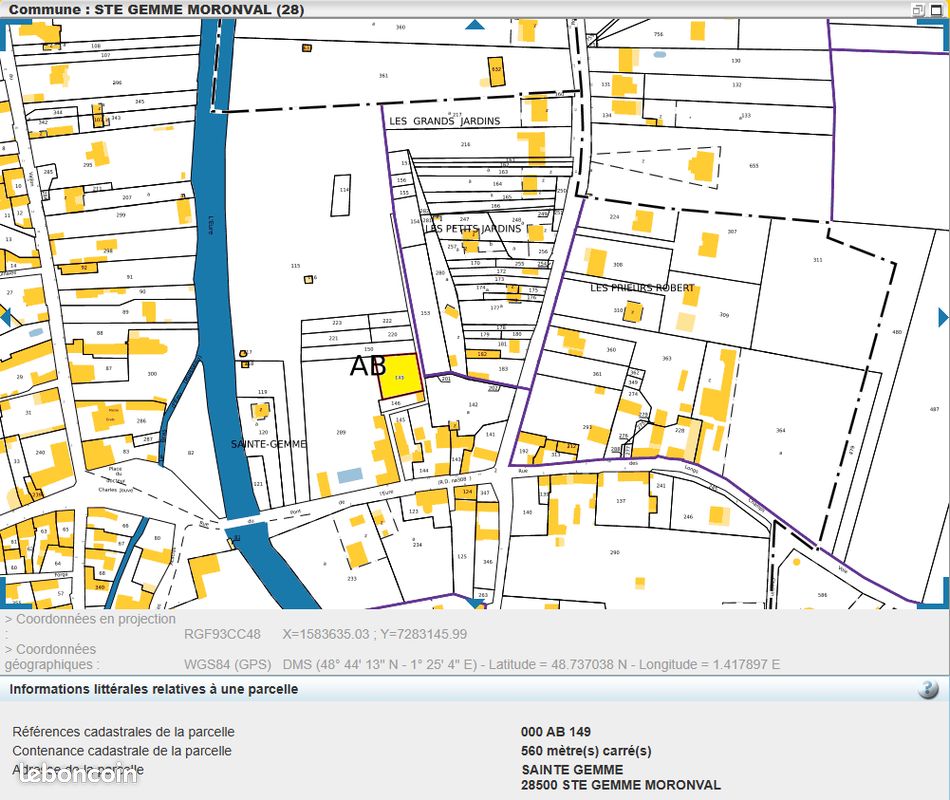
Task: Click the Références cadastrales de la parcelle label
Action: [x=123, y=732]
